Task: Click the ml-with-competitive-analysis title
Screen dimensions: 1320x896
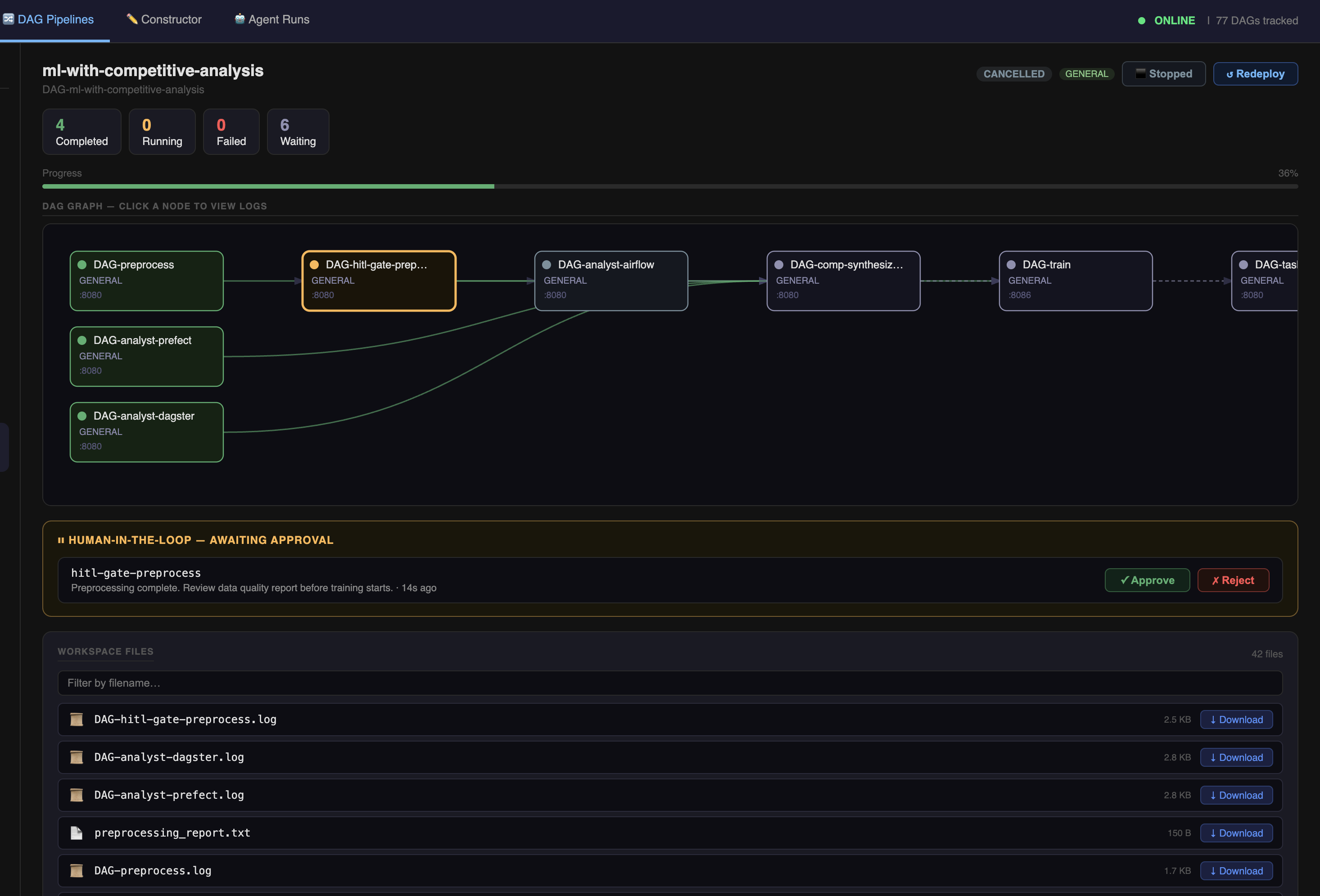Action: click(153, 70)
